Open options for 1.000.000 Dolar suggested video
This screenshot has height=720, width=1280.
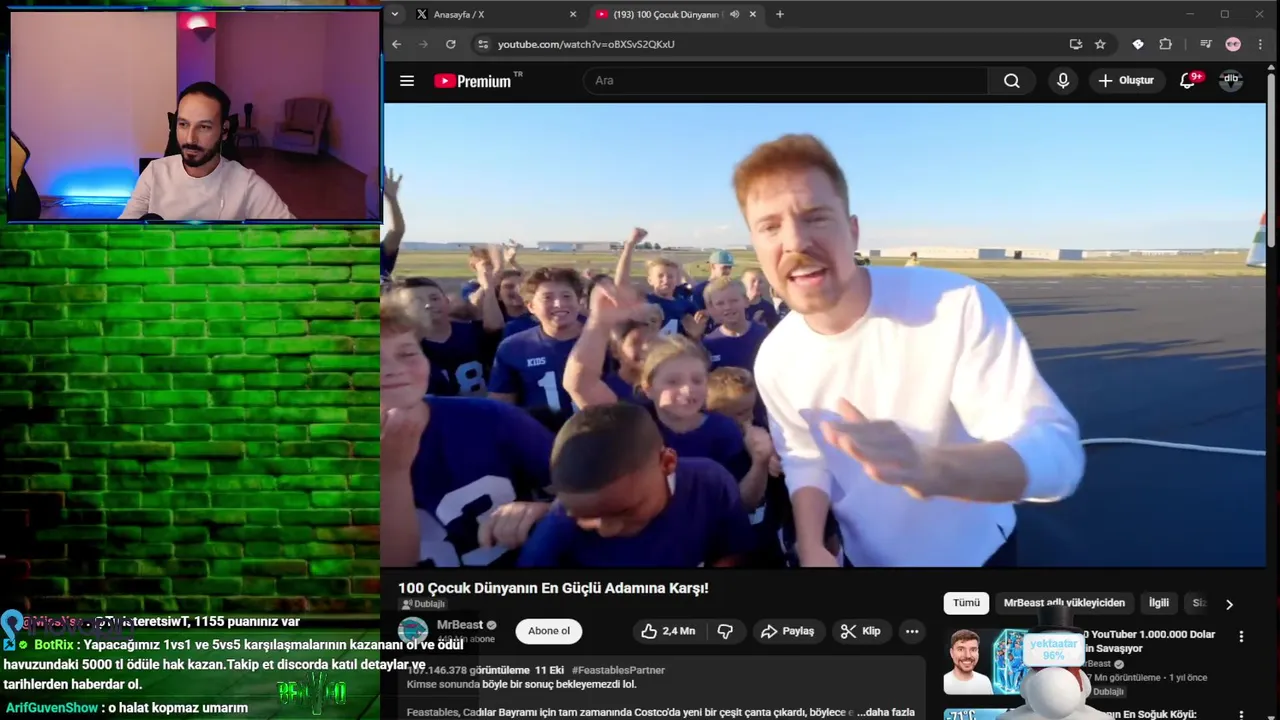1241,636
